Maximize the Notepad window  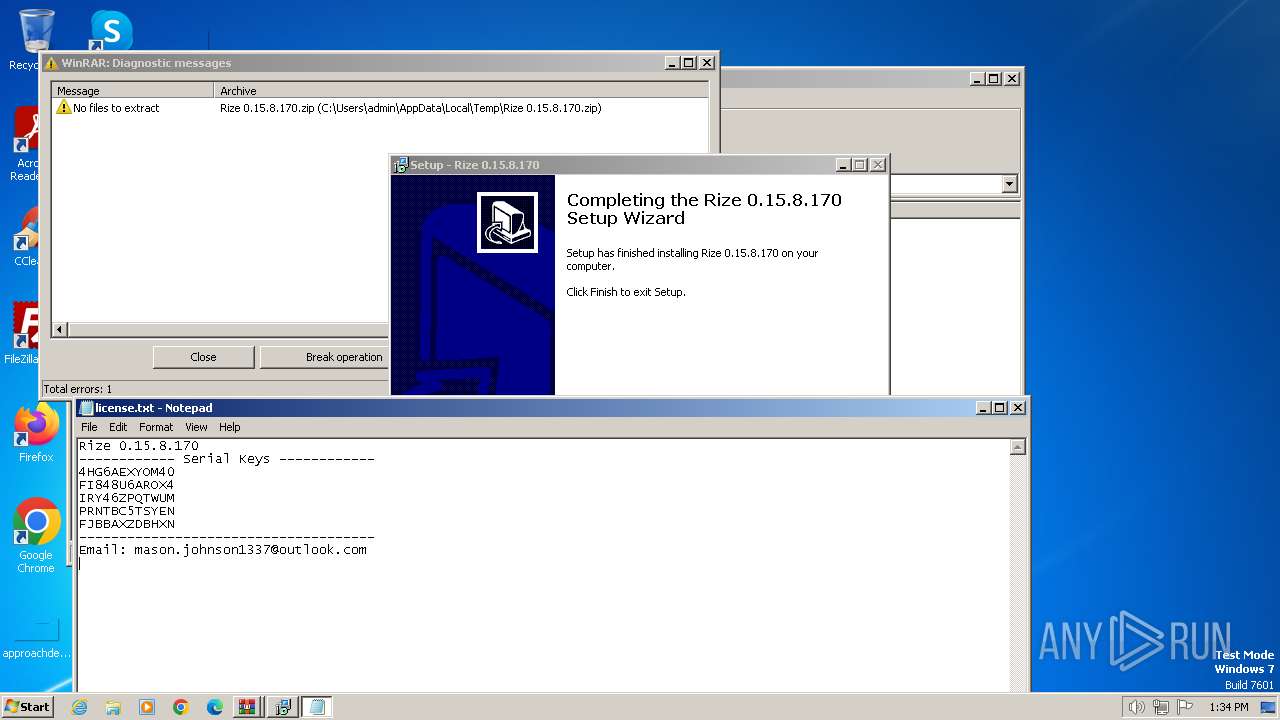click(1000, 408)
